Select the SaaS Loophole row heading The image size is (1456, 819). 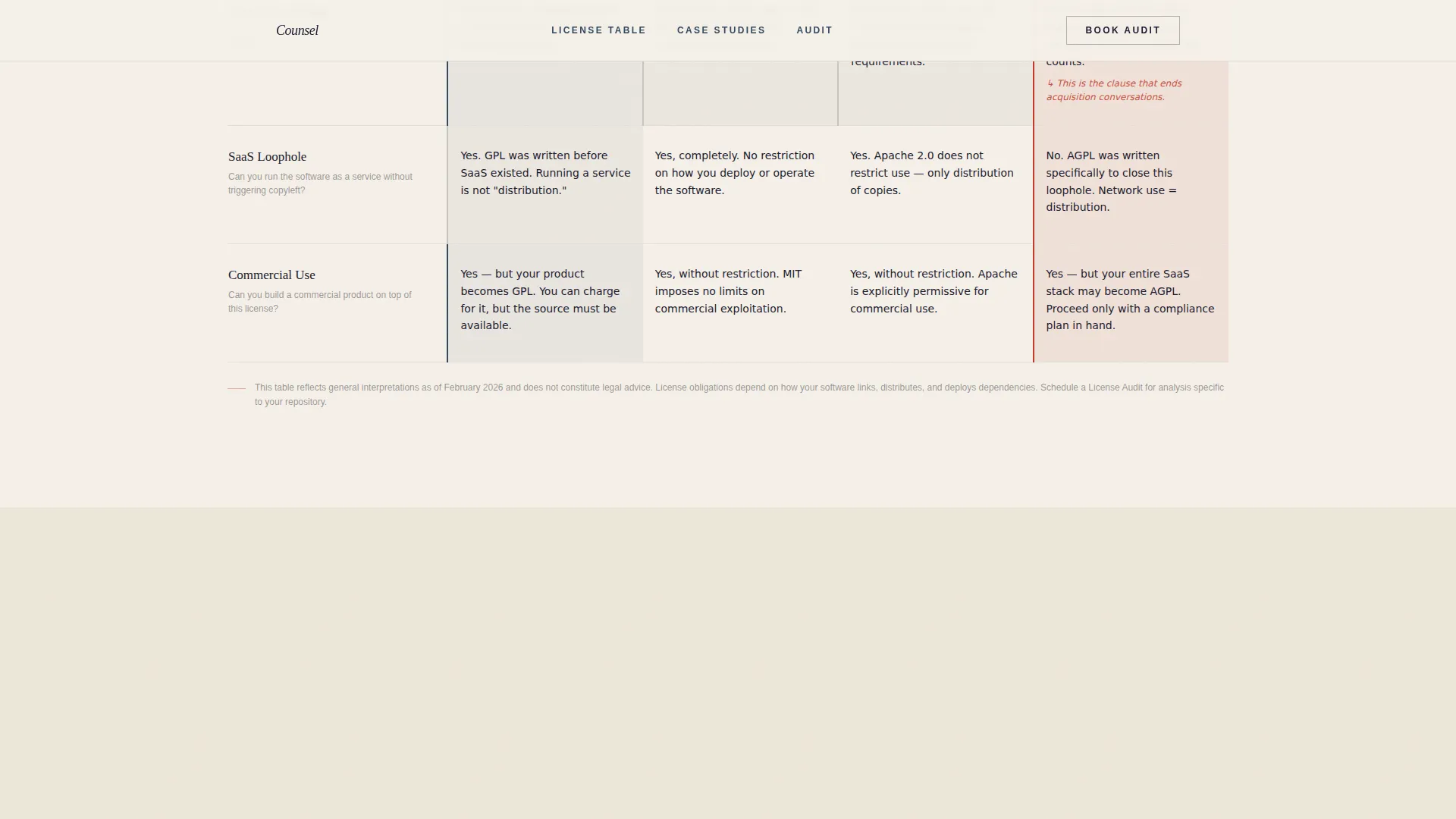(267, 157)
